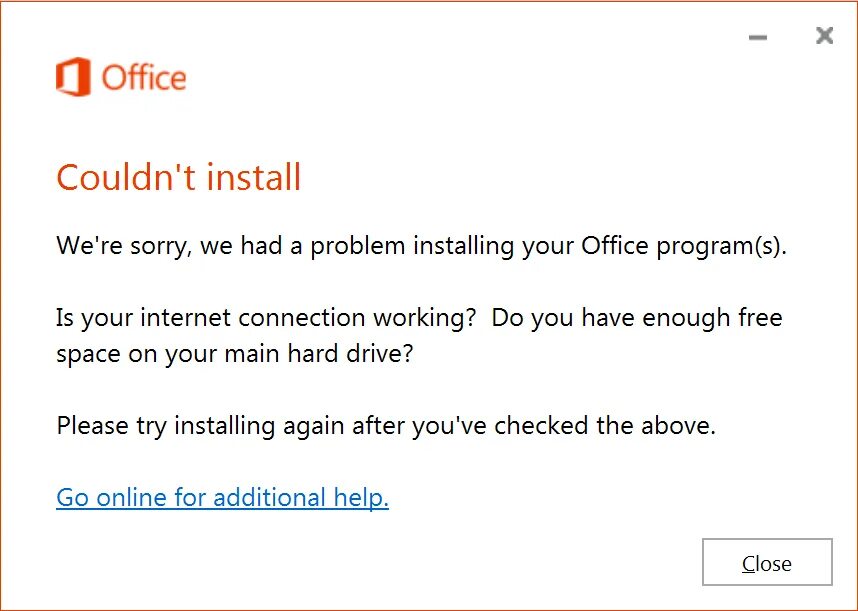Click the 'Please try installing again' instruction
This screenshot has width=858, height=611.
tap(386, 426)
